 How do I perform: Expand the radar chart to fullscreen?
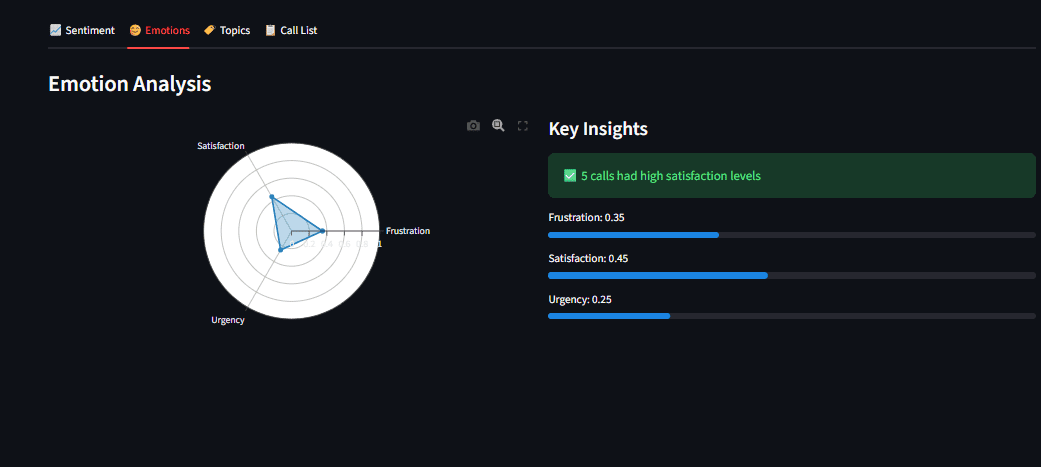(x=522, y=126)
